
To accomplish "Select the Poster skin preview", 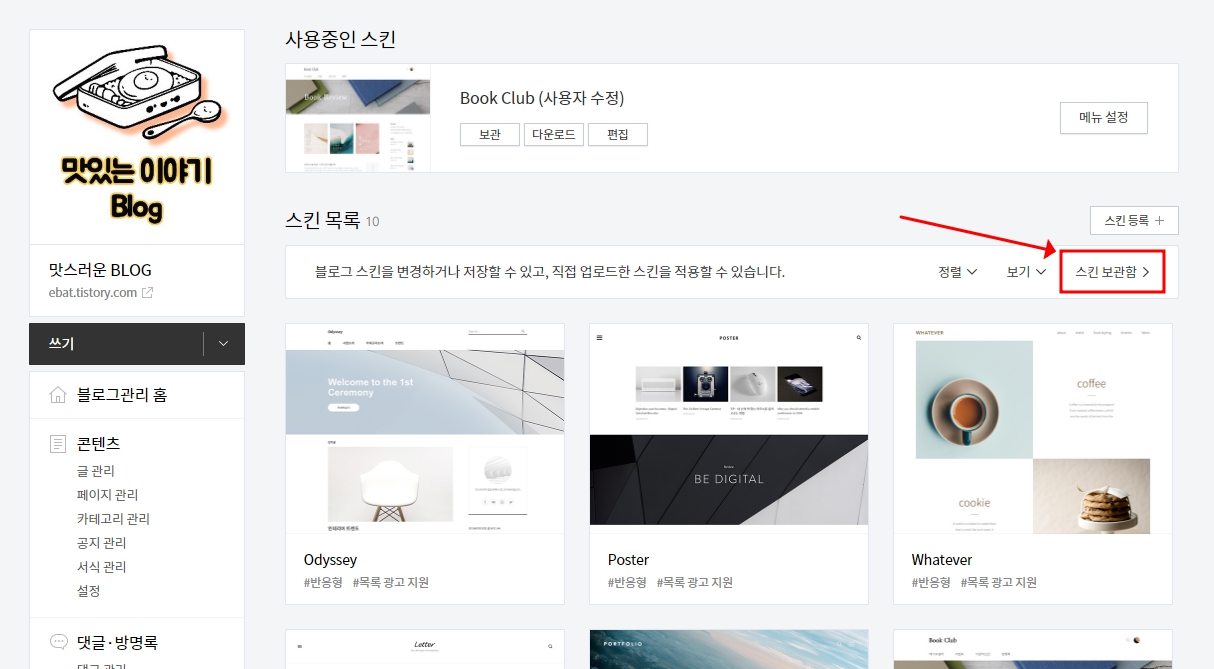I will (729, 429).
